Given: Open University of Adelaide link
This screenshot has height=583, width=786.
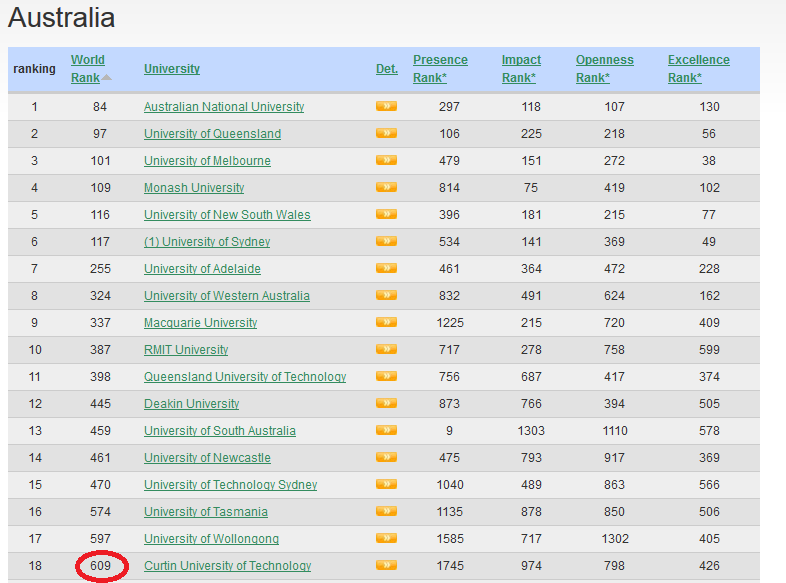Looking at the screenshot, I should [202, 269].
